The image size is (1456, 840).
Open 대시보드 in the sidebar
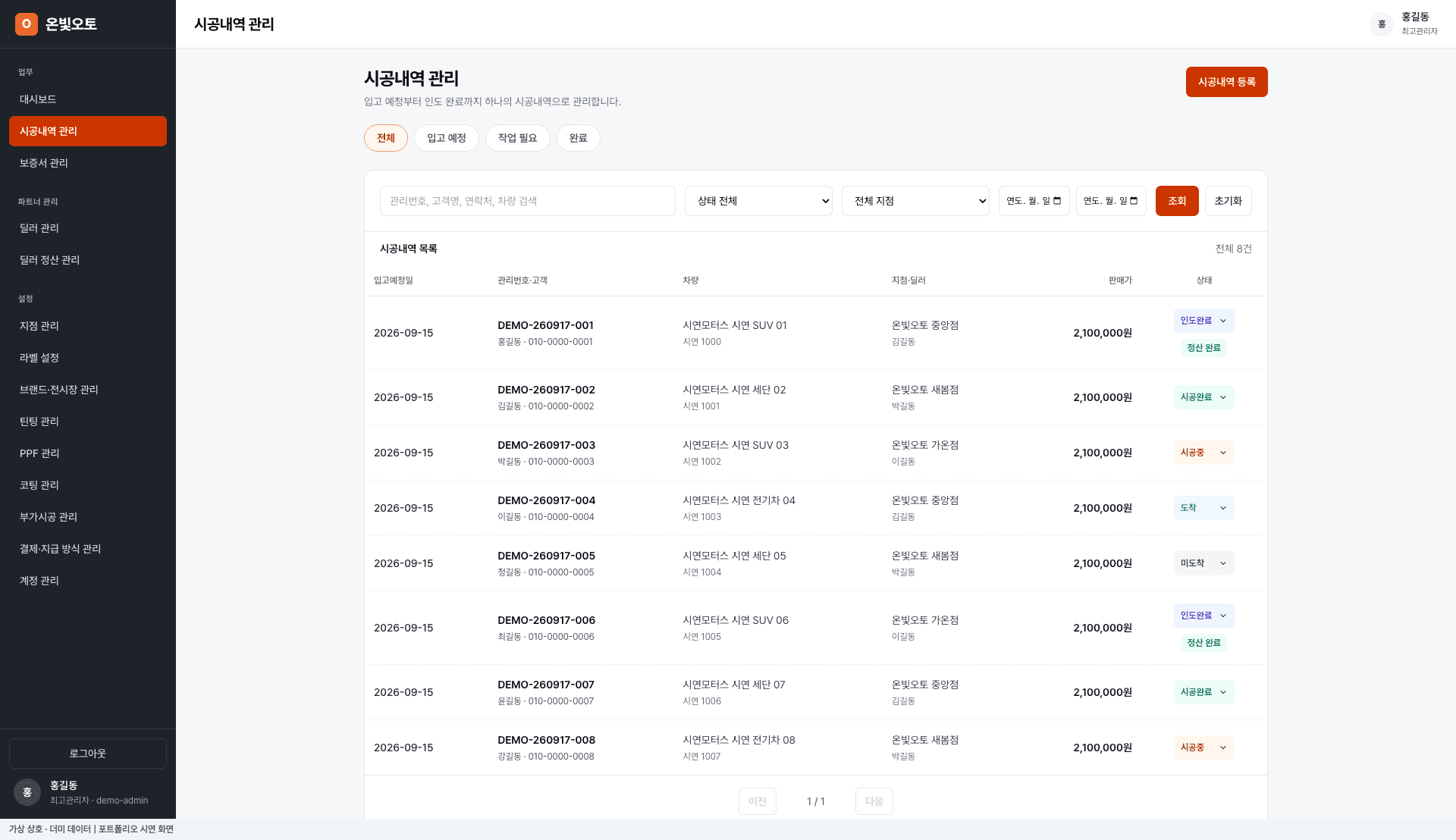88,99
